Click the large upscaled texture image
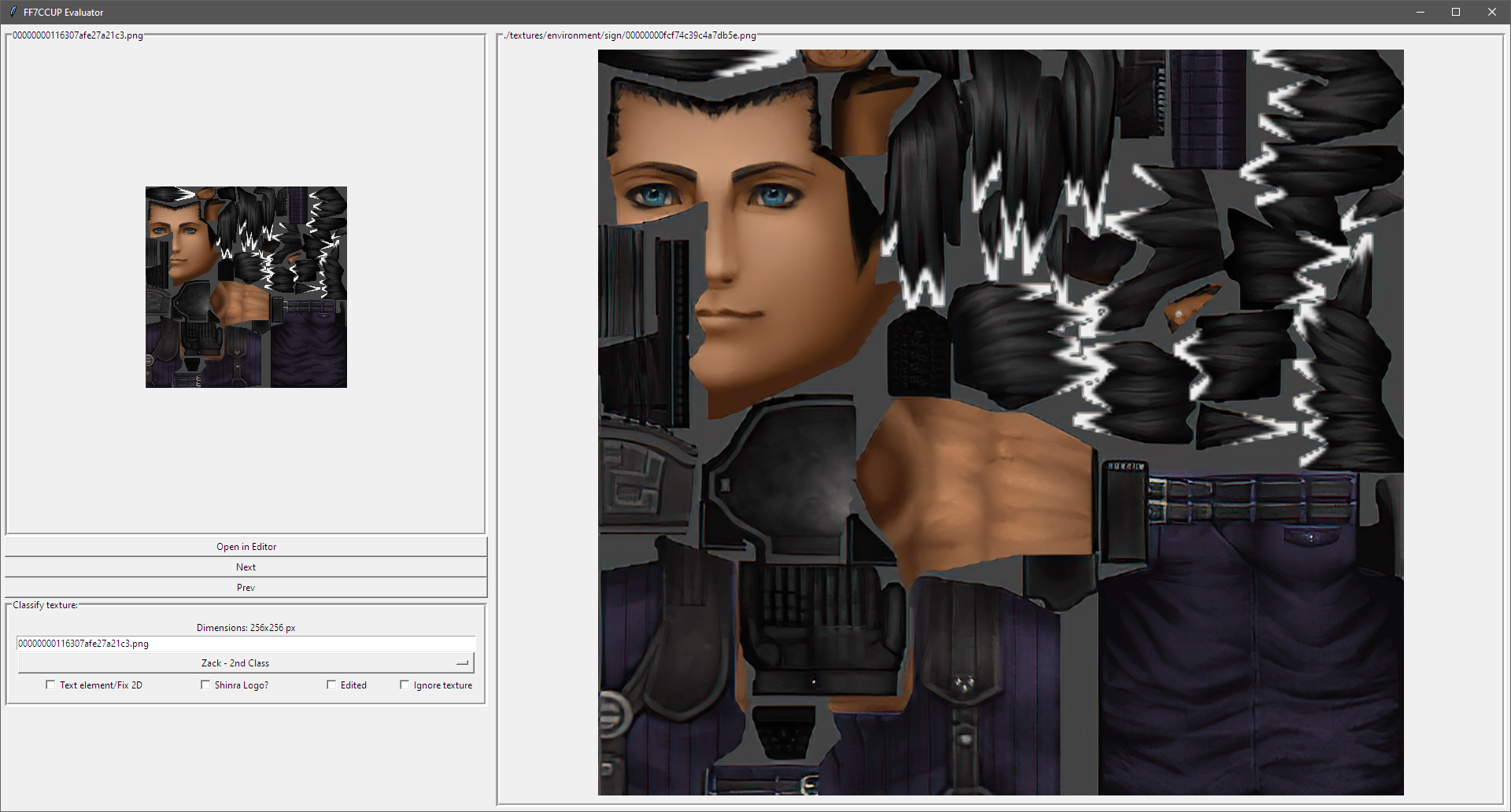Screen dimensions: 1511x812 (1001, 423)
